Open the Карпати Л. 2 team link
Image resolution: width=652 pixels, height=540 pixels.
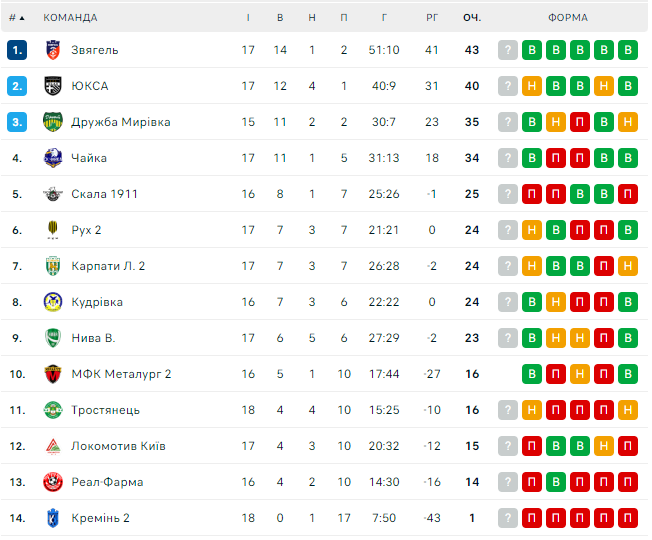click(x=108, y=266)
